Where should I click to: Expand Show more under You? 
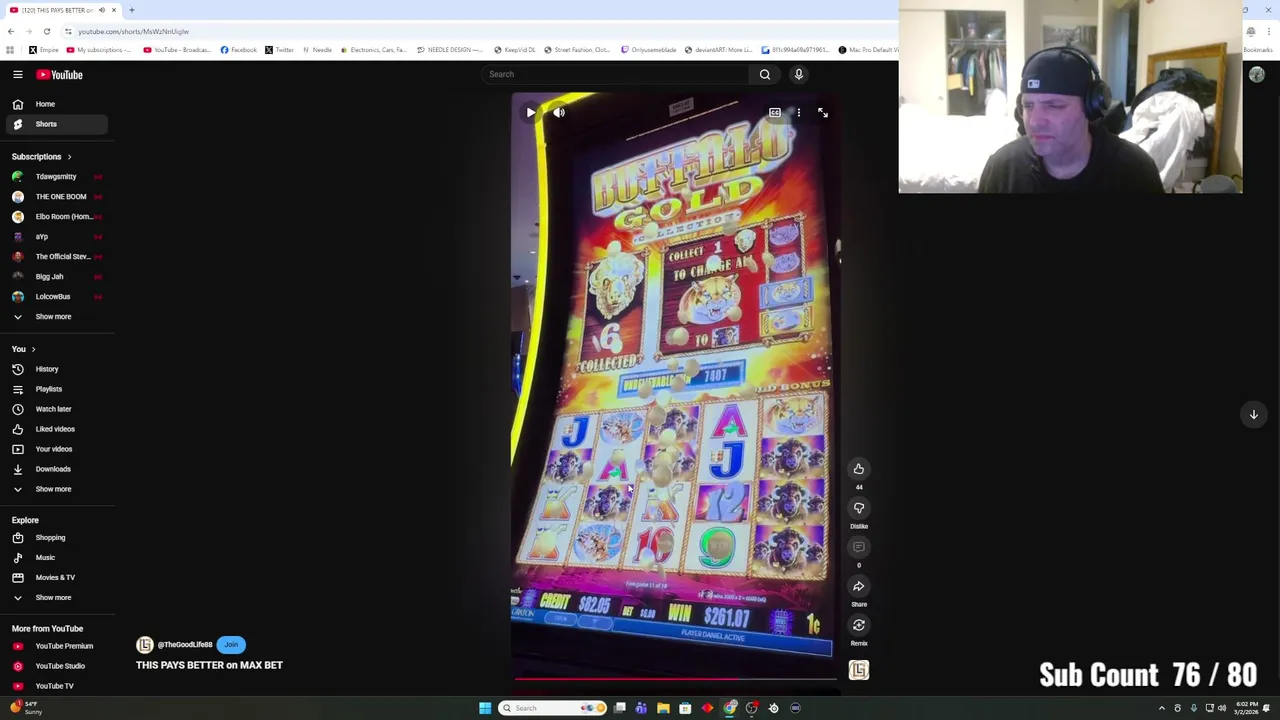55,489
